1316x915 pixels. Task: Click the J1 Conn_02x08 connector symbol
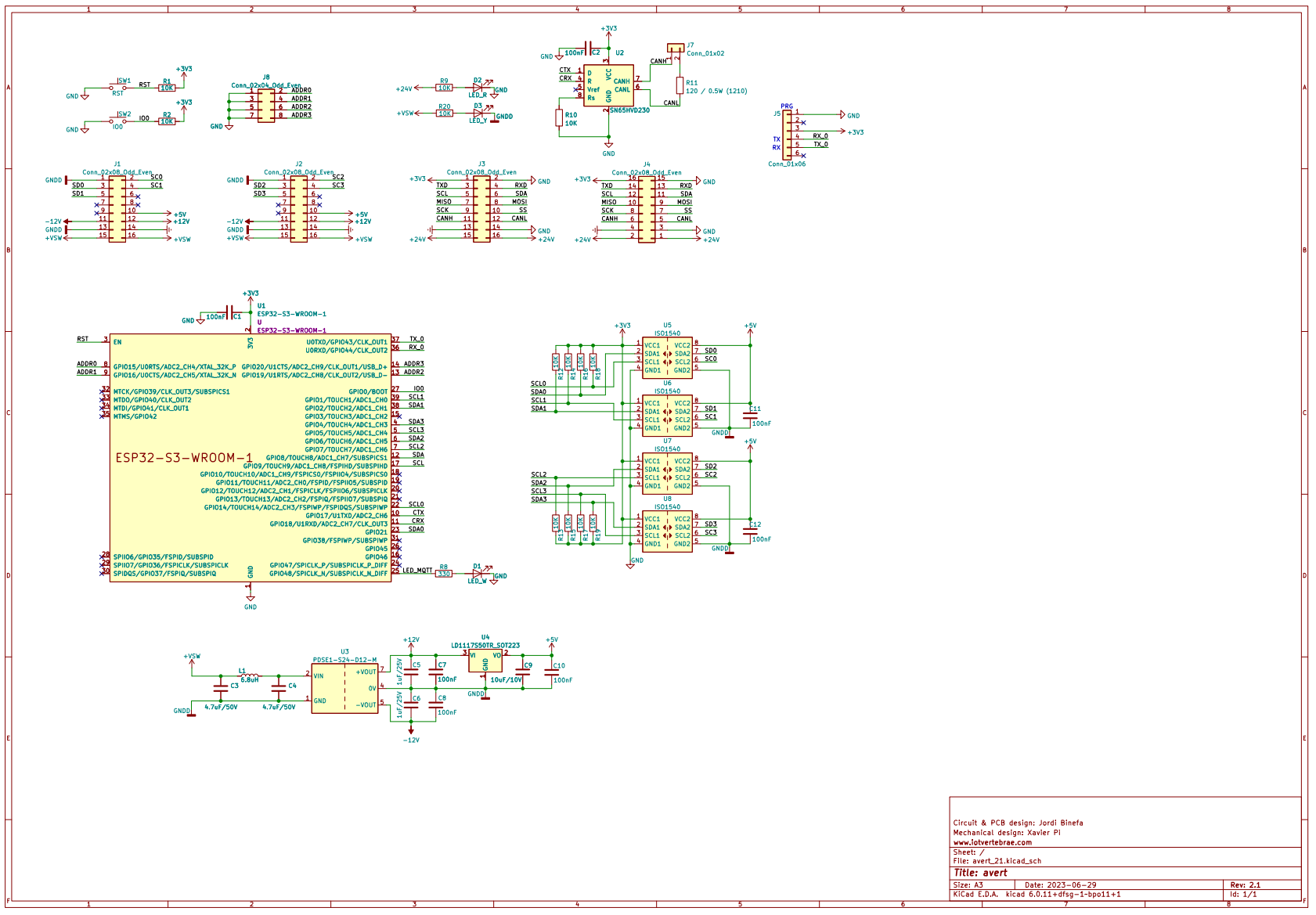coord(117,208)
